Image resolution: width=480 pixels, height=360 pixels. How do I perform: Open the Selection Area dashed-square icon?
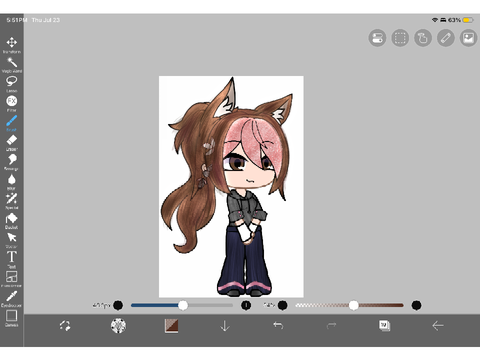400,38
